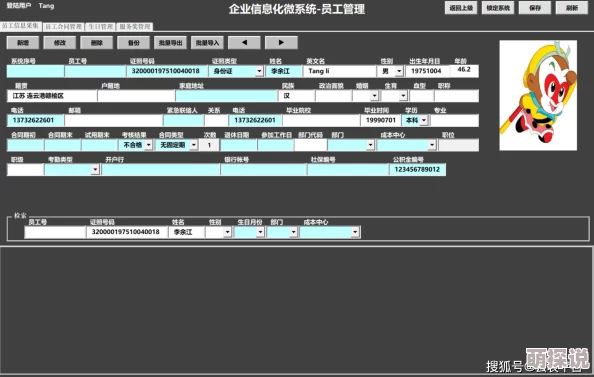The width and height of the screenshot is (594, 377).
Task: Click the 英文名 field showing Tang li
Action: pos(340,71)
